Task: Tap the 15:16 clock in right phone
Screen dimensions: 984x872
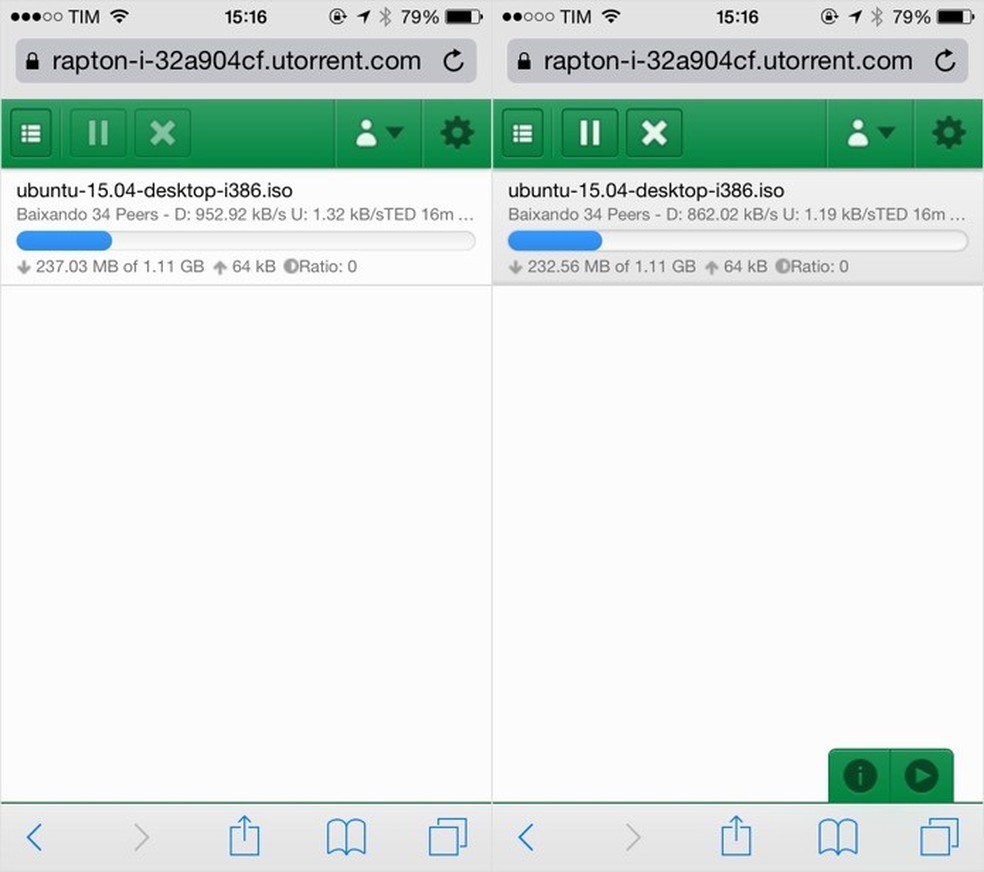Action: 737,17
